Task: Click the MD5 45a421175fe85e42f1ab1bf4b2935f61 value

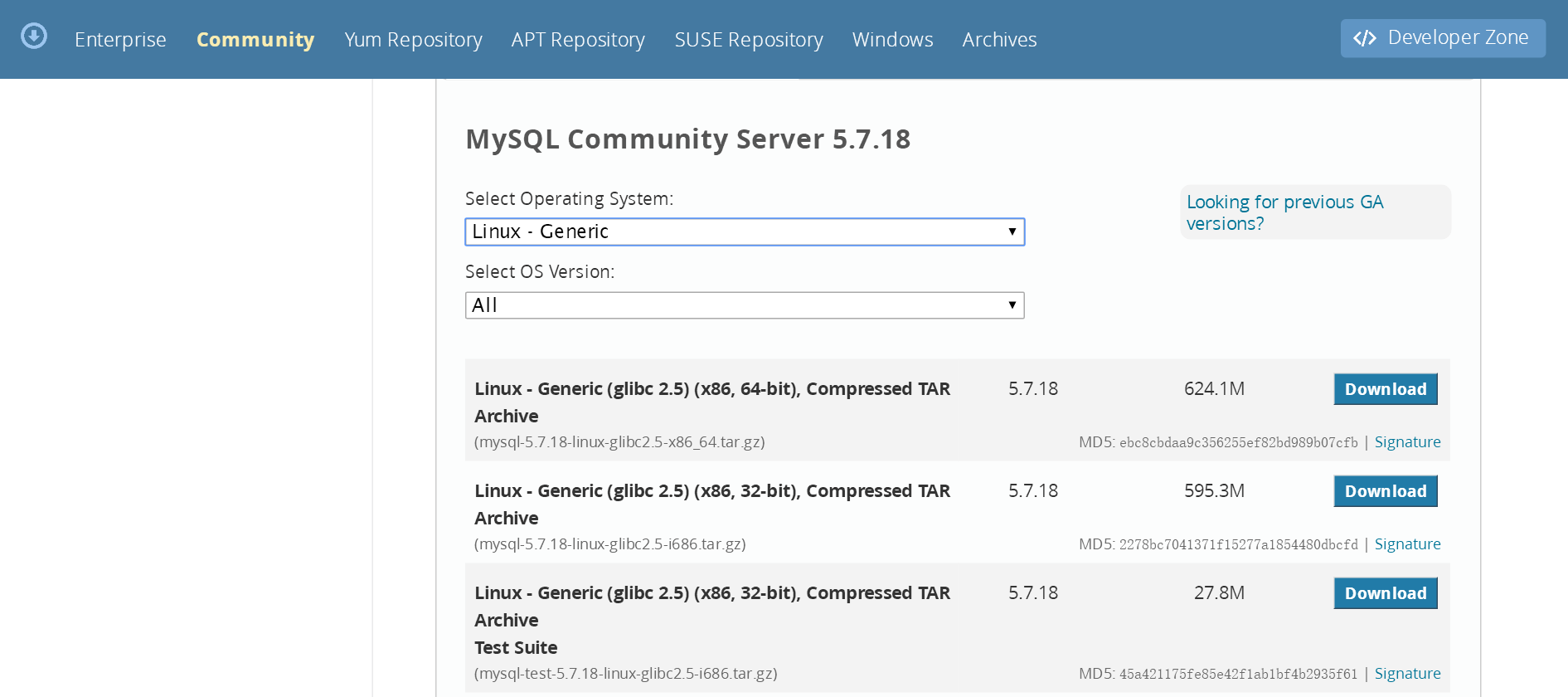Action: (x=1239, y=675)
